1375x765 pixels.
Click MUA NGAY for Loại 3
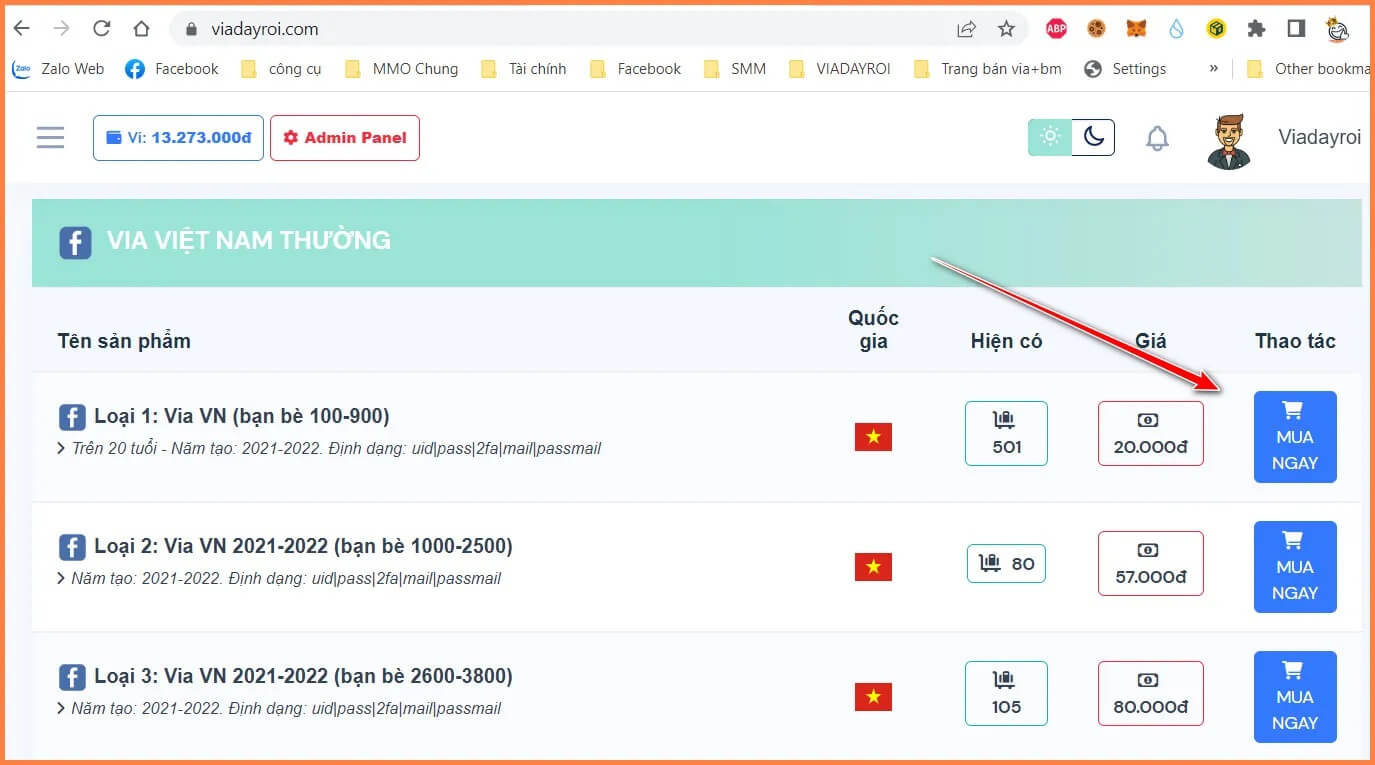pyautogui.click(x=1295, y=697)
